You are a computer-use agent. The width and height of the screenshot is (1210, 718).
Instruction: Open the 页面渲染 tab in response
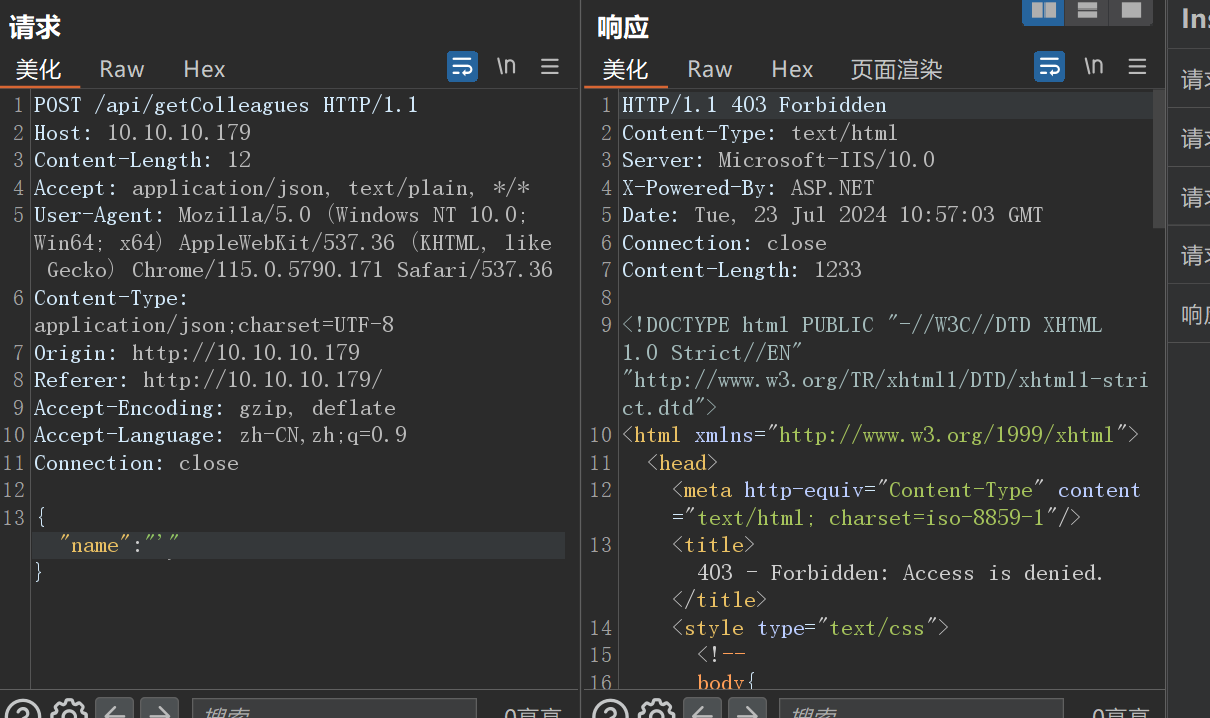(896, 69)
